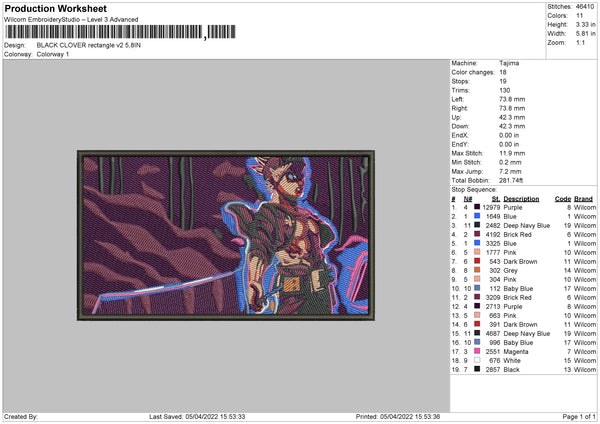
Task: Select the Pink swatch with 304 stitches
Action: point(477,279)
